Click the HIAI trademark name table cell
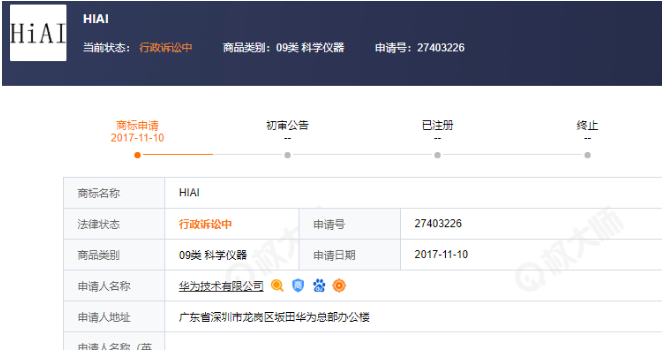Screen dimensions: 662x362 413,193
